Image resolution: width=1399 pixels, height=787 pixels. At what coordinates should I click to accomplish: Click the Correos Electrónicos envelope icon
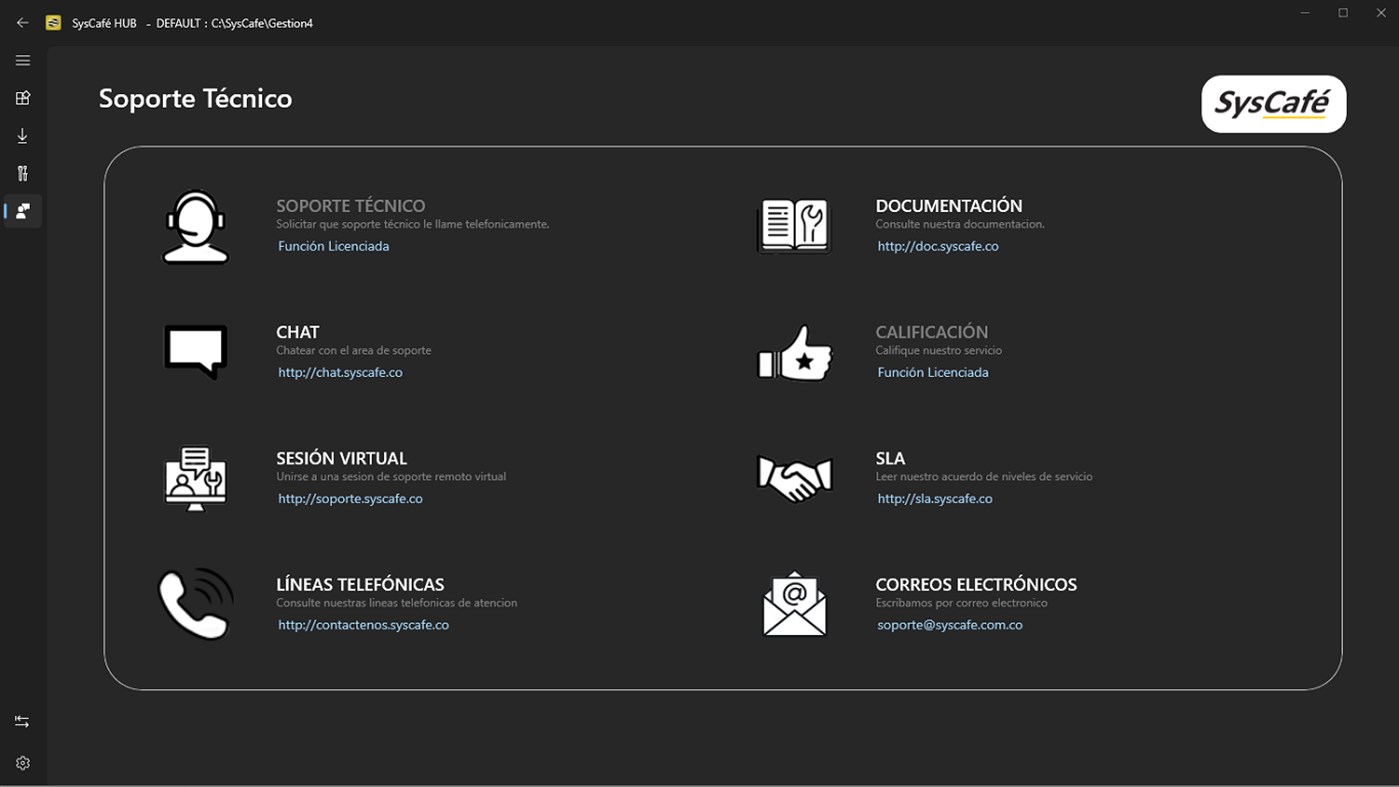point(794,603)
